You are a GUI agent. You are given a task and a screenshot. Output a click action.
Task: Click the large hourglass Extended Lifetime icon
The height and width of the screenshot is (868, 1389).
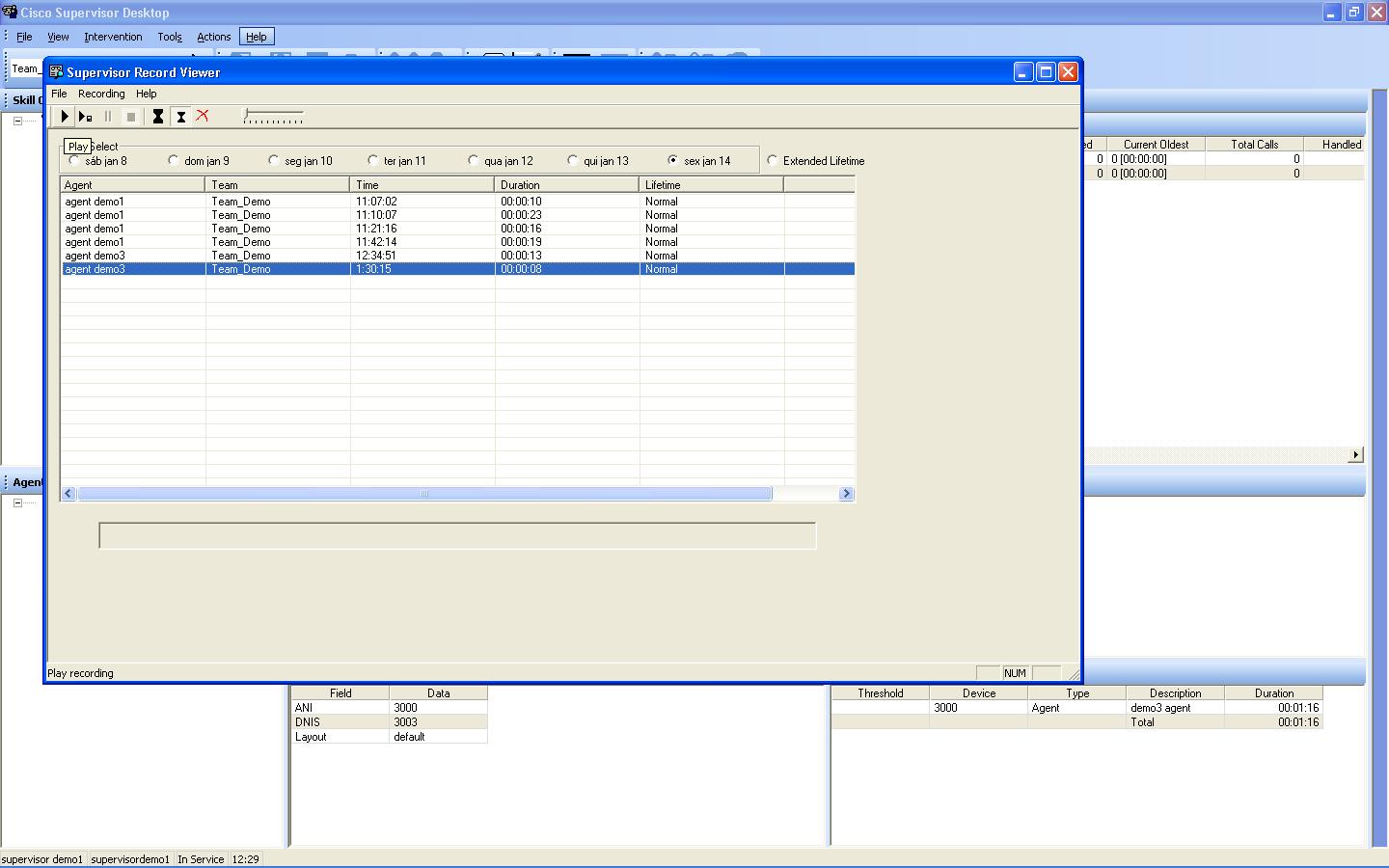(x=158, y=117)
